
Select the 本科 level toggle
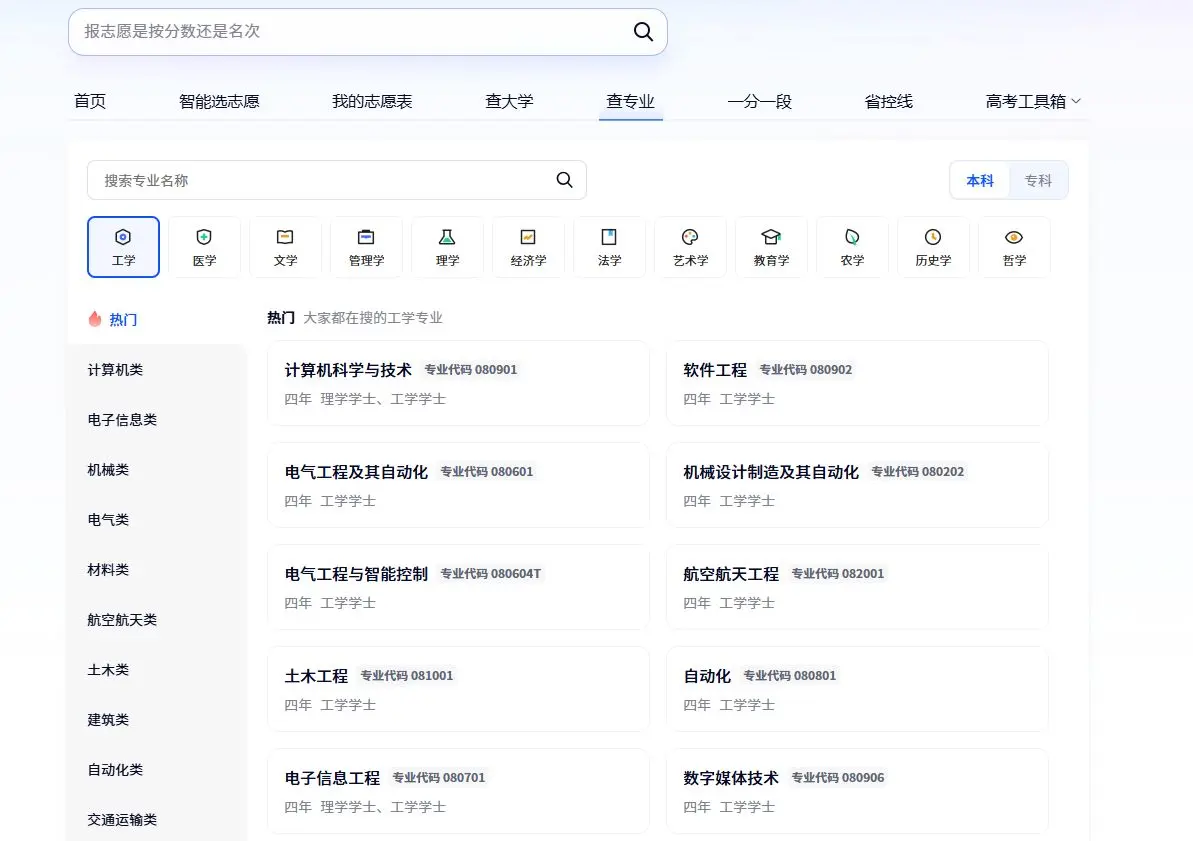[980, 181]
